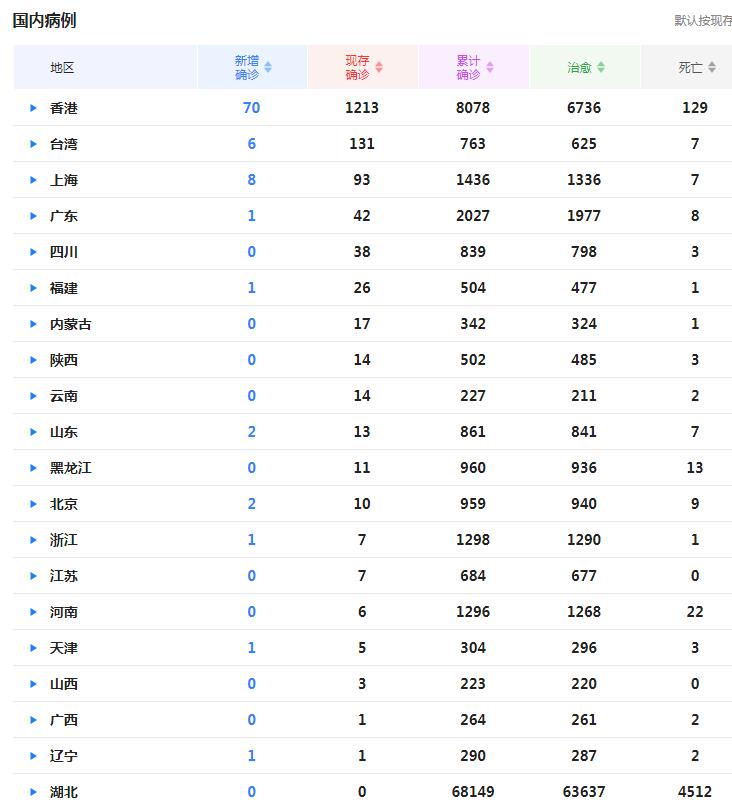Click the 默认按现存 sorting note
The width and height of the screenshot is (732, 809).
[x=702, y=20]
